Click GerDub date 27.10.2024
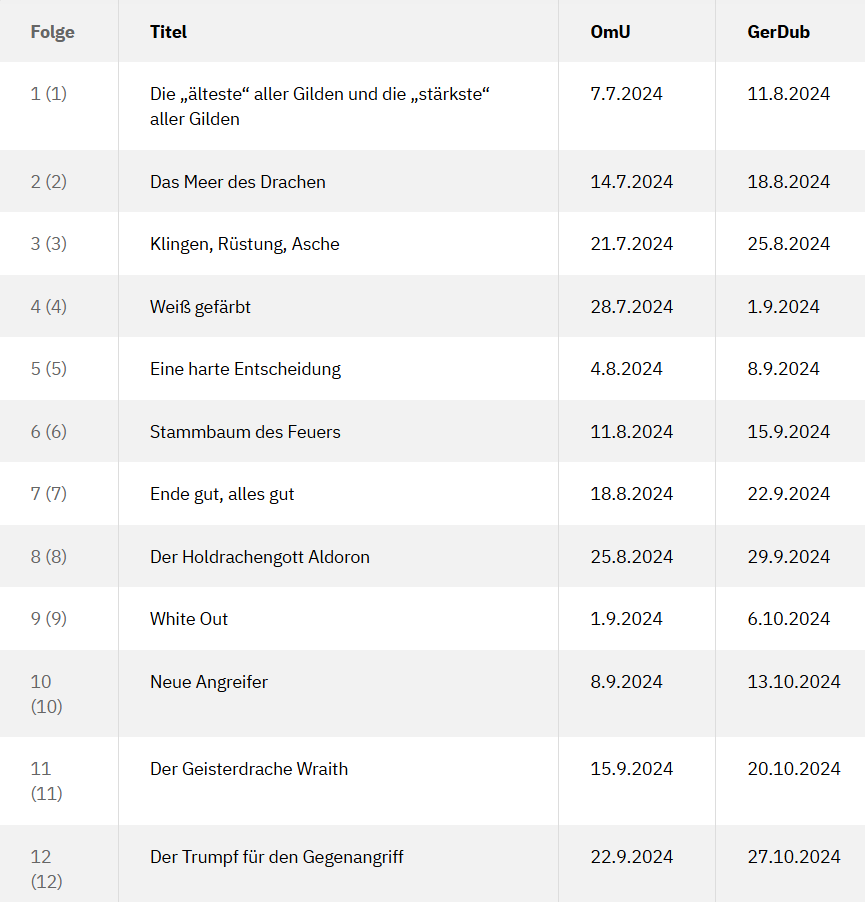865x902 pixels. coord(794,857)
